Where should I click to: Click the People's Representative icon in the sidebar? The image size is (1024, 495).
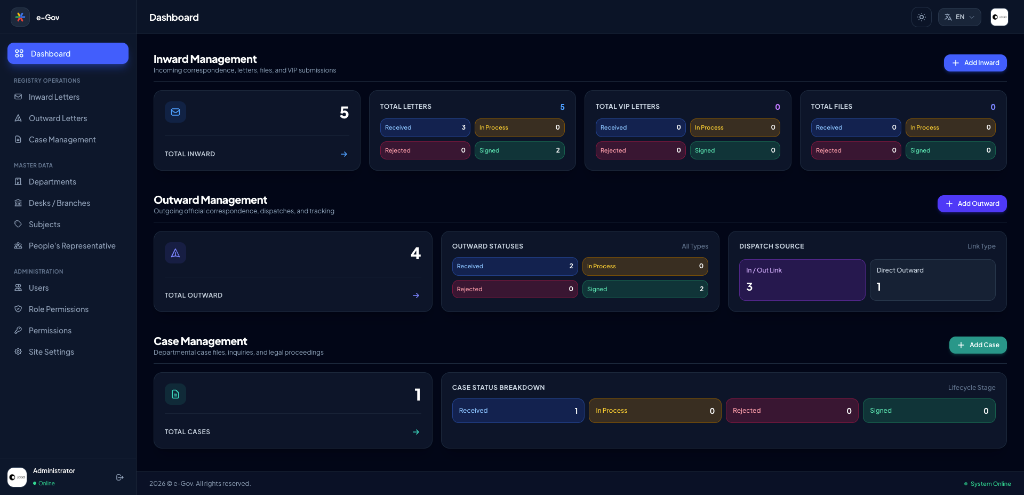(18, 246)
